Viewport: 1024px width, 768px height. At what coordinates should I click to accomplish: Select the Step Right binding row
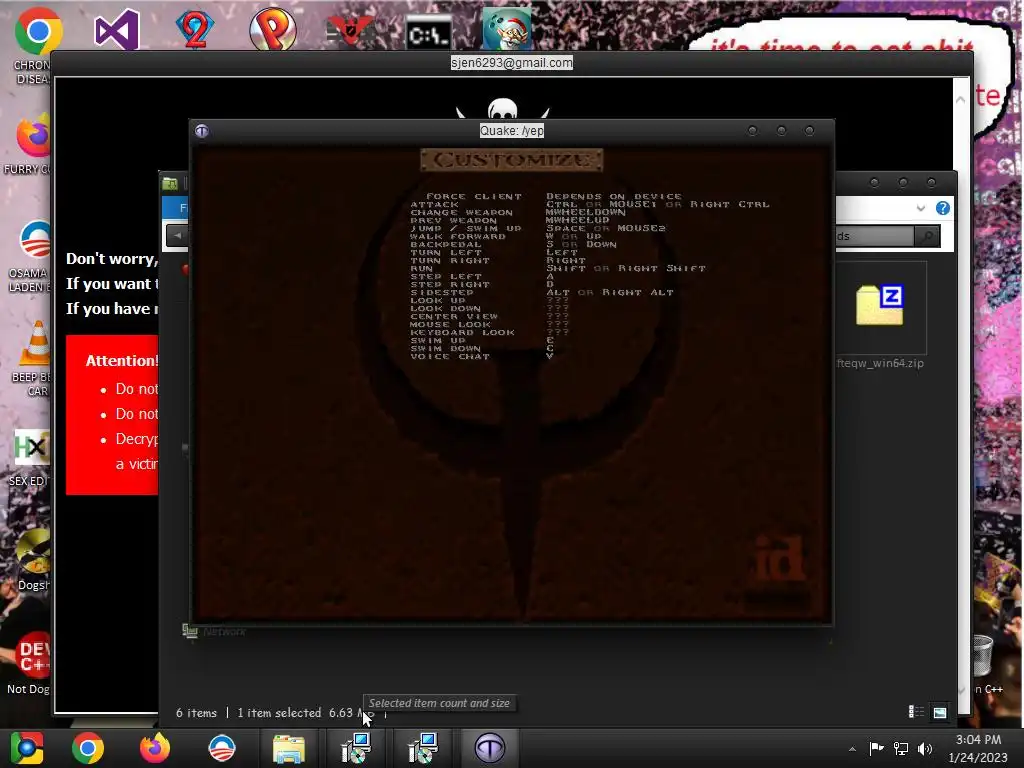482,284
